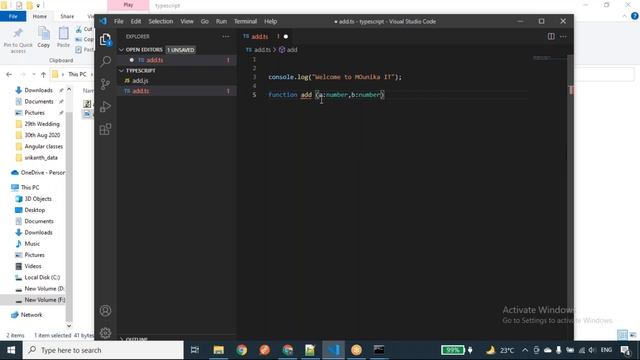The height and width of the screenshot is (360, 640).
Task: Open the Terminal menu
Action: click(x=245, y=21)
